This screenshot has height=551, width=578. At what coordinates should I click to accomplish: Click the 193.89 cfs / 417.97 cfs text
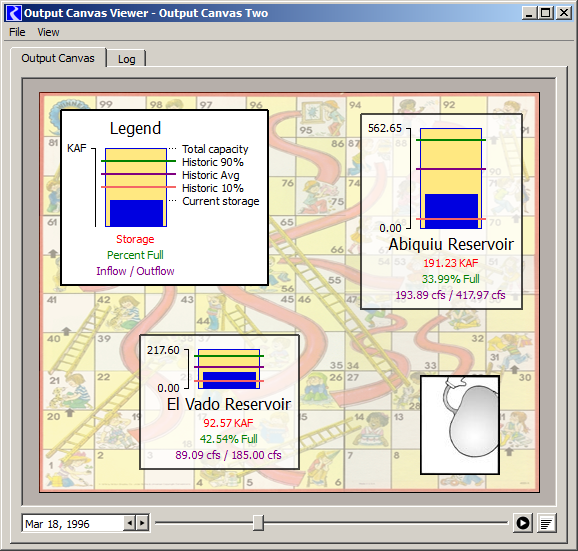[x=450, y=295]
